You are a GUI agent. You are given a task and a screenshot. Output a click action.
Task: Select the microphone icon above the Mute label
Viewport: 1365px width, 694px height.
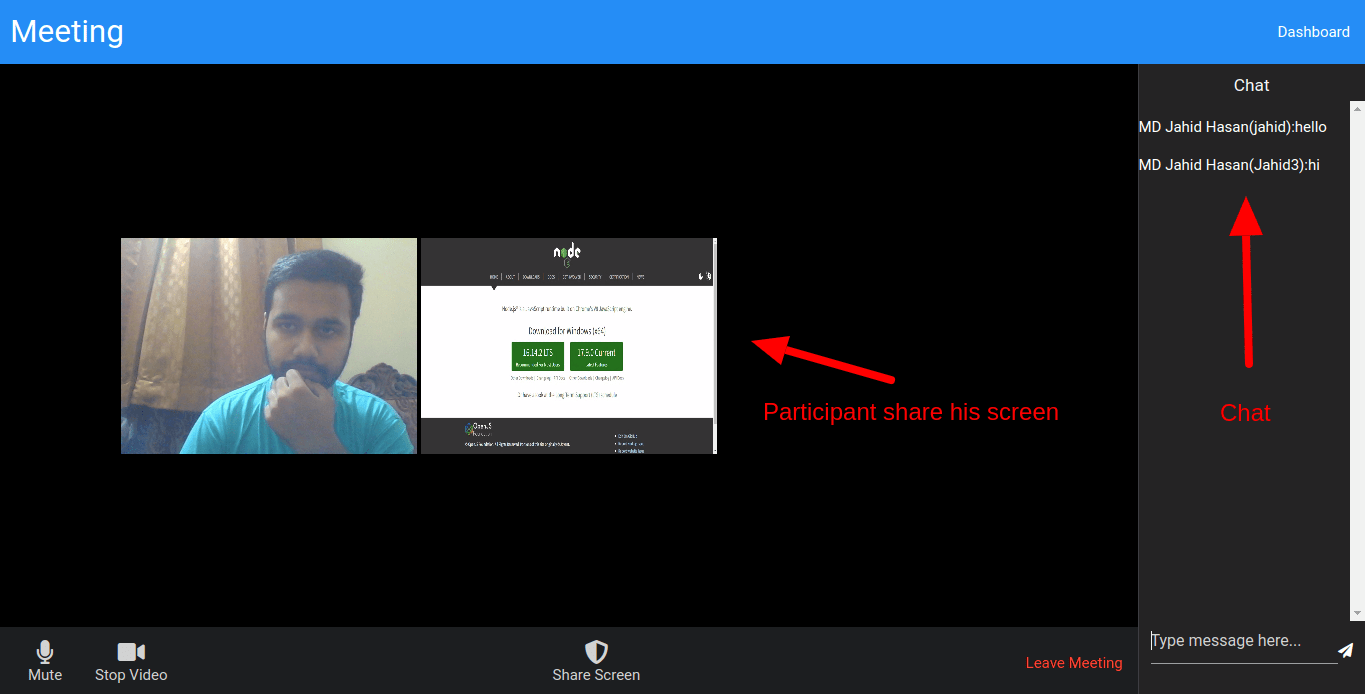coord(44,650)
